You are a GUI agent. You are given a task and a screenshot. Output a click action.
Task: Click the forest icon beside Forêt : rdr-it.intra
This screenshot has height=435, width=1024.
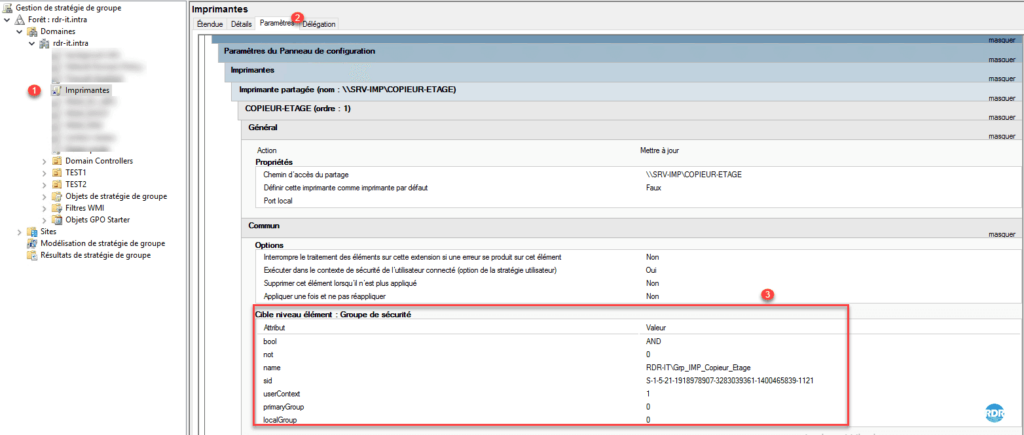coord(19,20)
